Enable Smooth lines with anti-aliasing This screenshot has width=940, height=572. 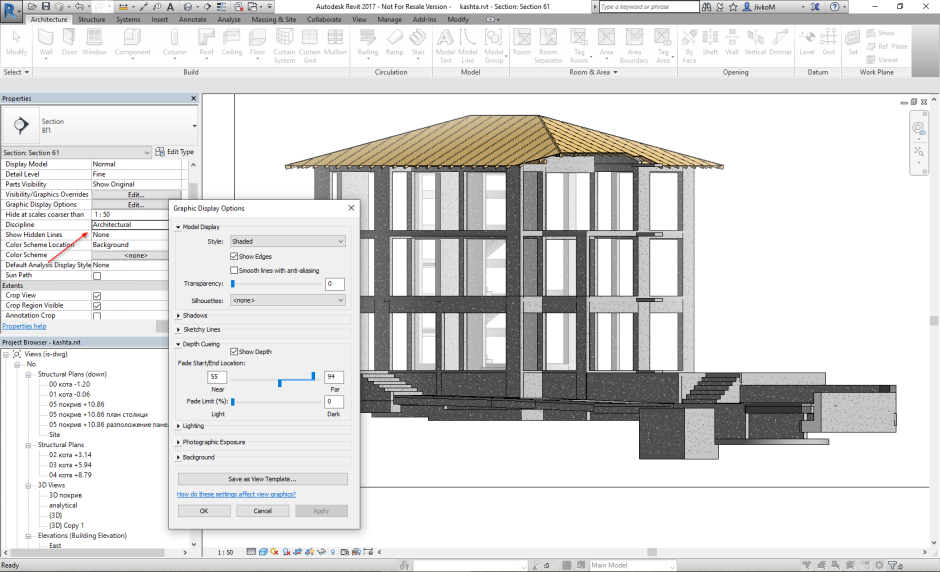tap(234, 270)
